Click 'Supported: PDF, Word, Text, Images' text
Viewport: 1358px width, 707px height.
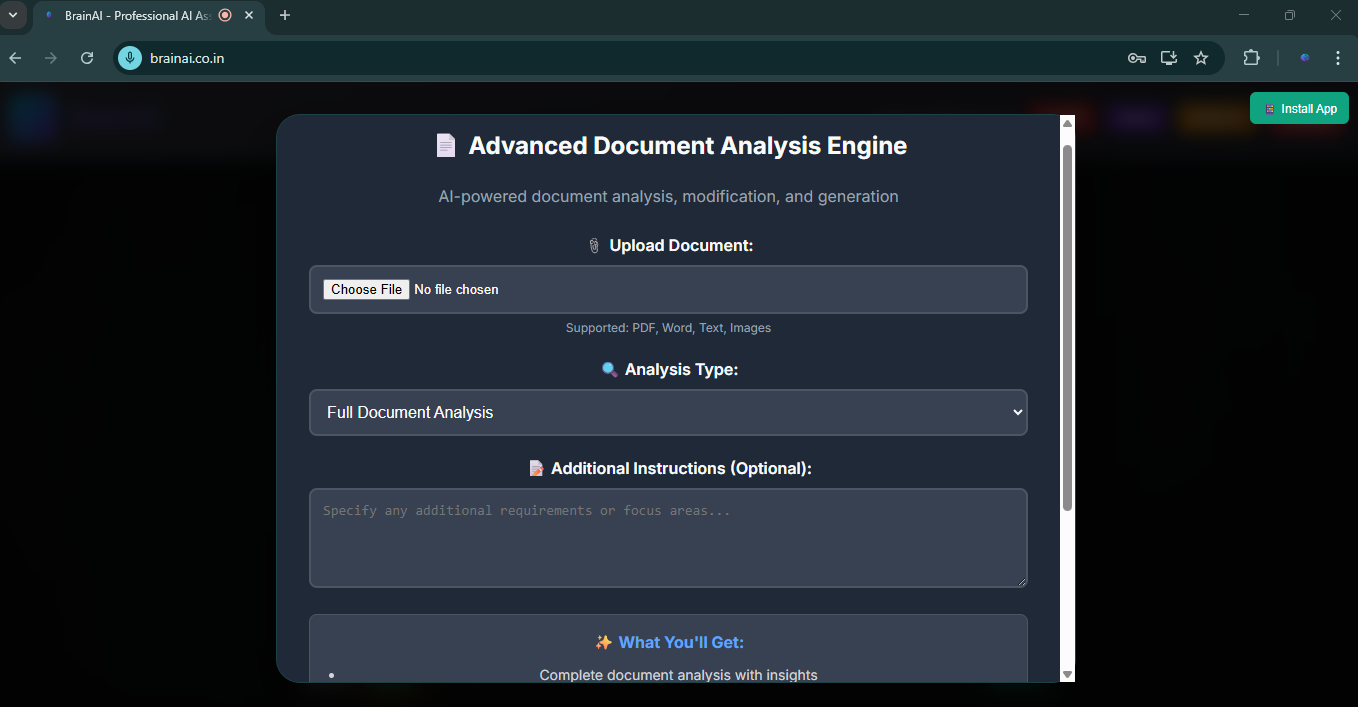(x=668, y=328)
